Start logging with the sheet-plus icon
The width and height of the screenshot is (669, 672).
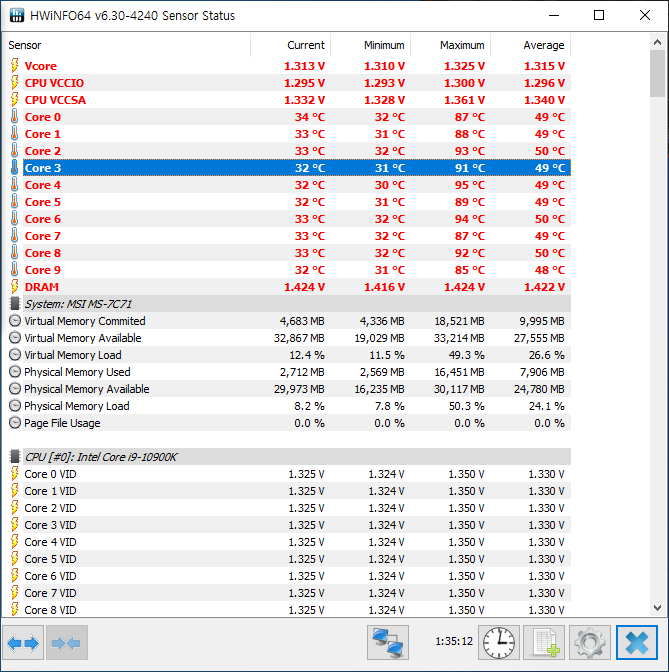pyautogui.click(x=544, y=642)
